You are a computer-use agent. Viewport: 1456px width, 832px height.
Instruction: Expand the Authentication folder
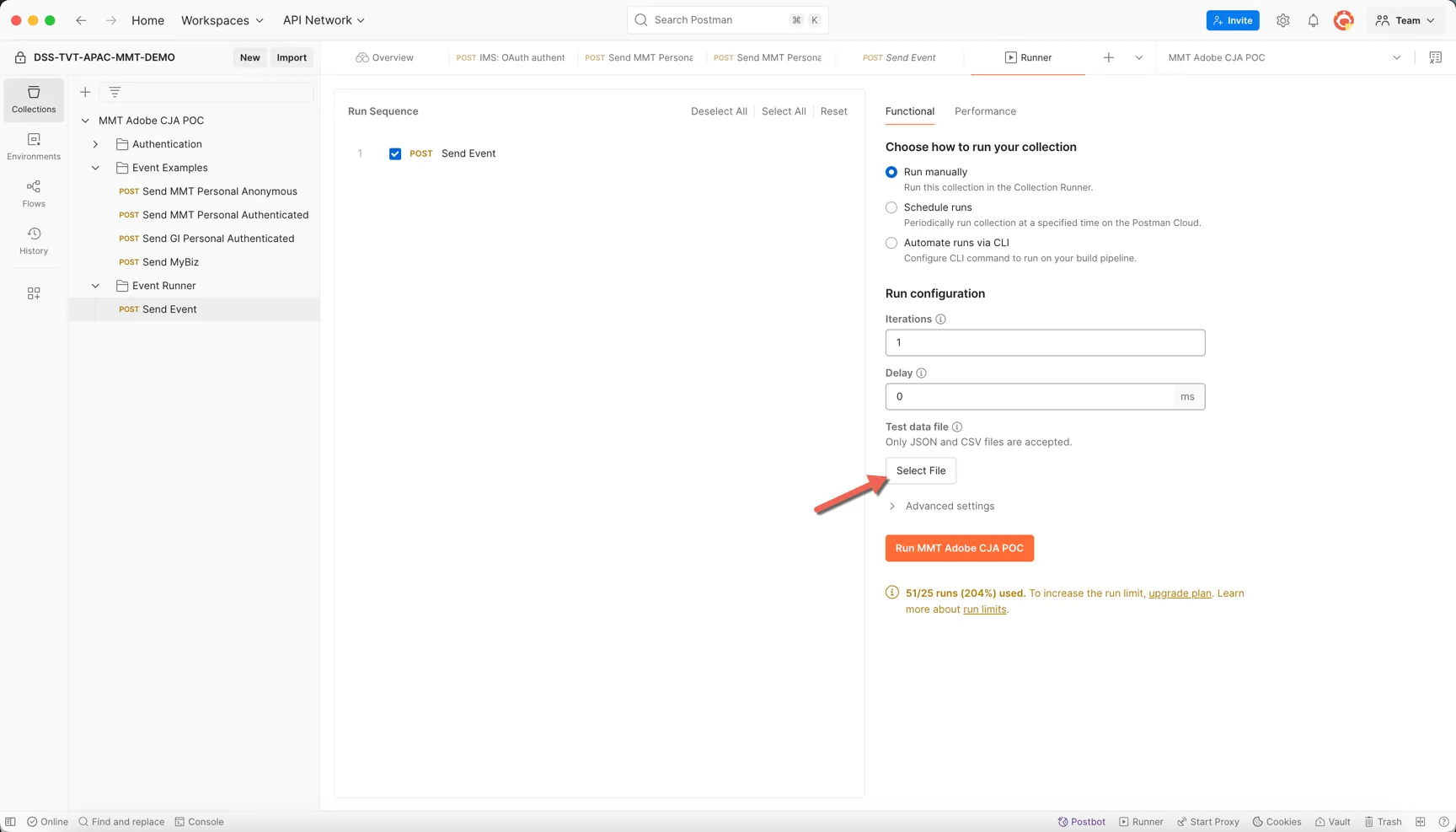95,144
